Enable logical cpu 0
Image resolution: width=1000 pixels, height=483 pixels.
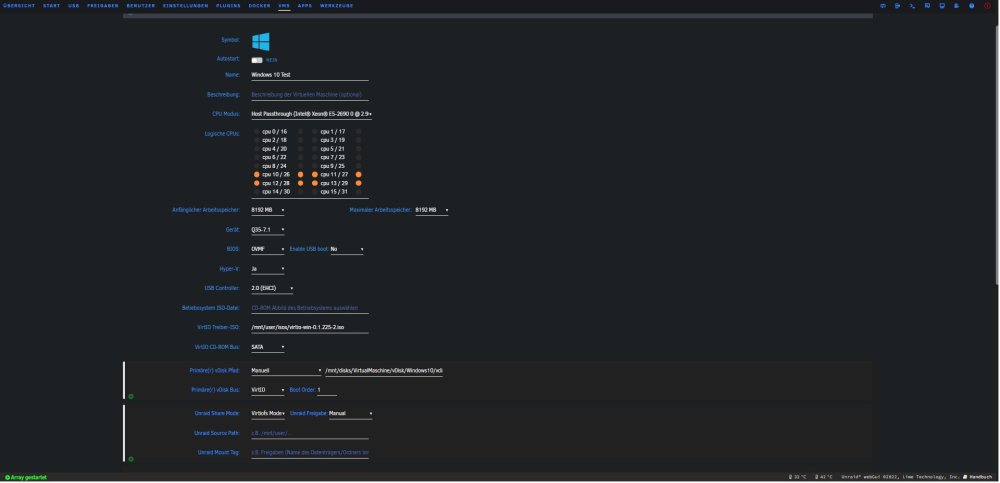click(256, 131)
